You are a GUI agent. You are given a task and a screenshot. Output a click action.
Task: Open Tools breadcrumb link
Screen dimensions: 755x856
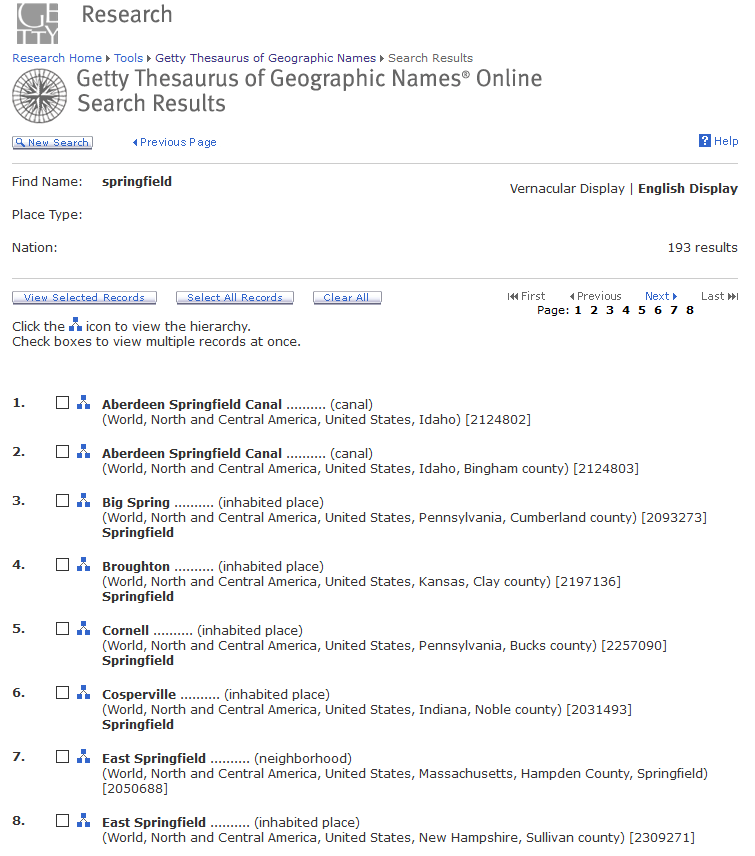pyautogui.click(x=128, y=58)
